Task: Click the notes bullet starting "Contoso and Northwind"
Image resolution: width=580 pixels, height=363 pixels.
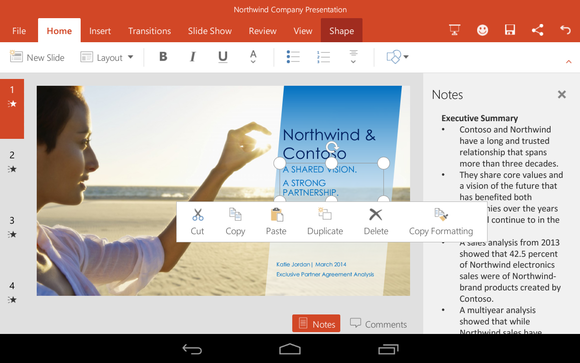Action: click(x=509, y=147)
